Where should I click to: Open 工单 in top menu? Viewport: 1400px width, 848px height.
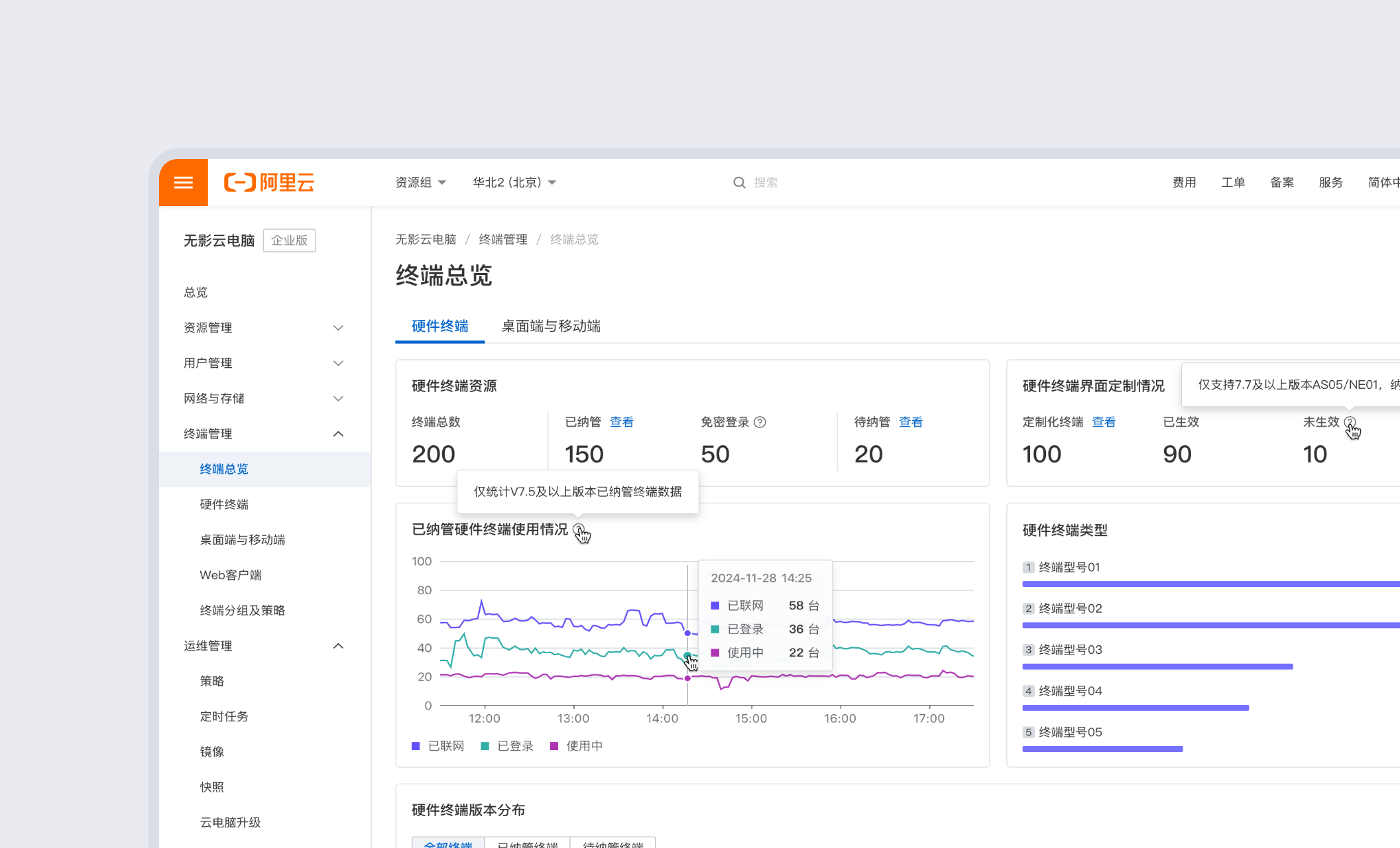(1233, 182)
